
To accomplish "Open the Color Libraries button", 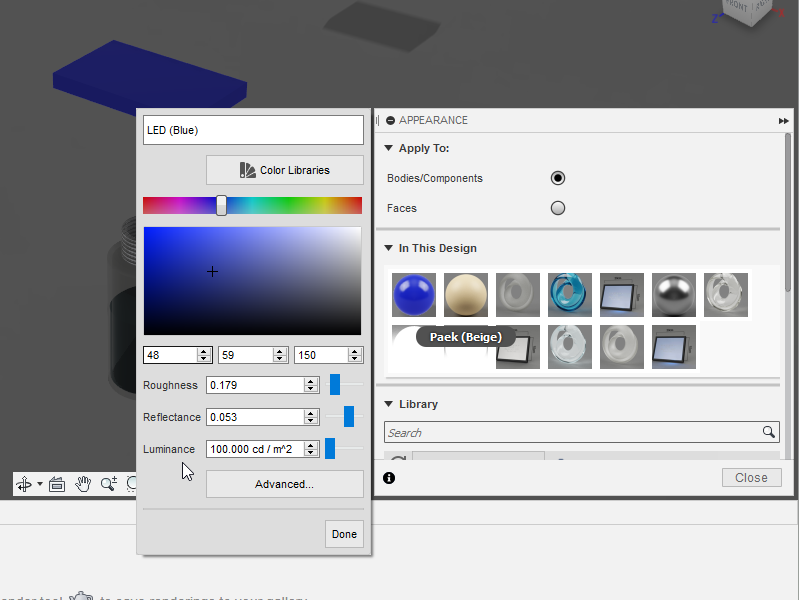I will coord(285,170).
